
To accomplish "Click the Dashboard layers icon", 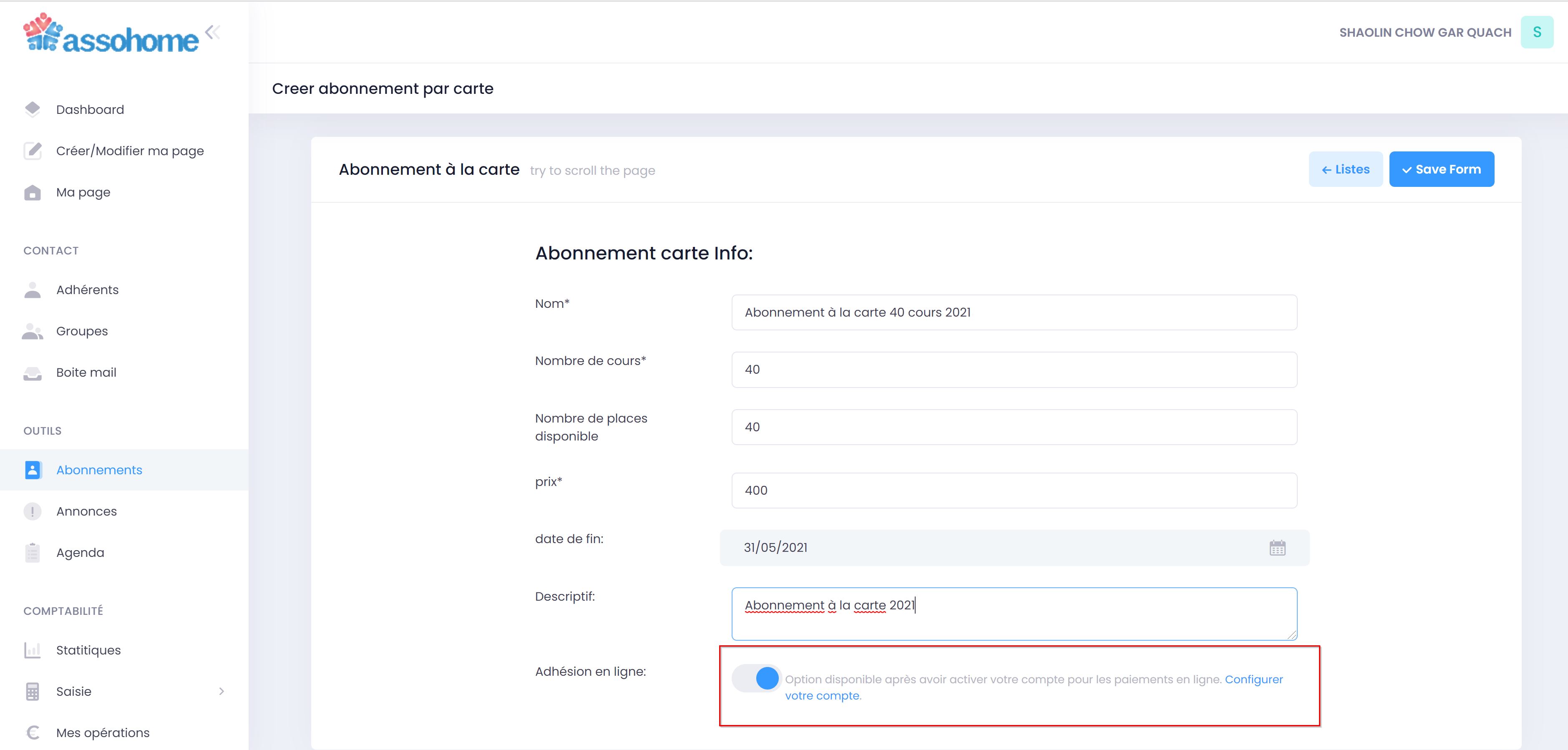I will coord(32,110).
